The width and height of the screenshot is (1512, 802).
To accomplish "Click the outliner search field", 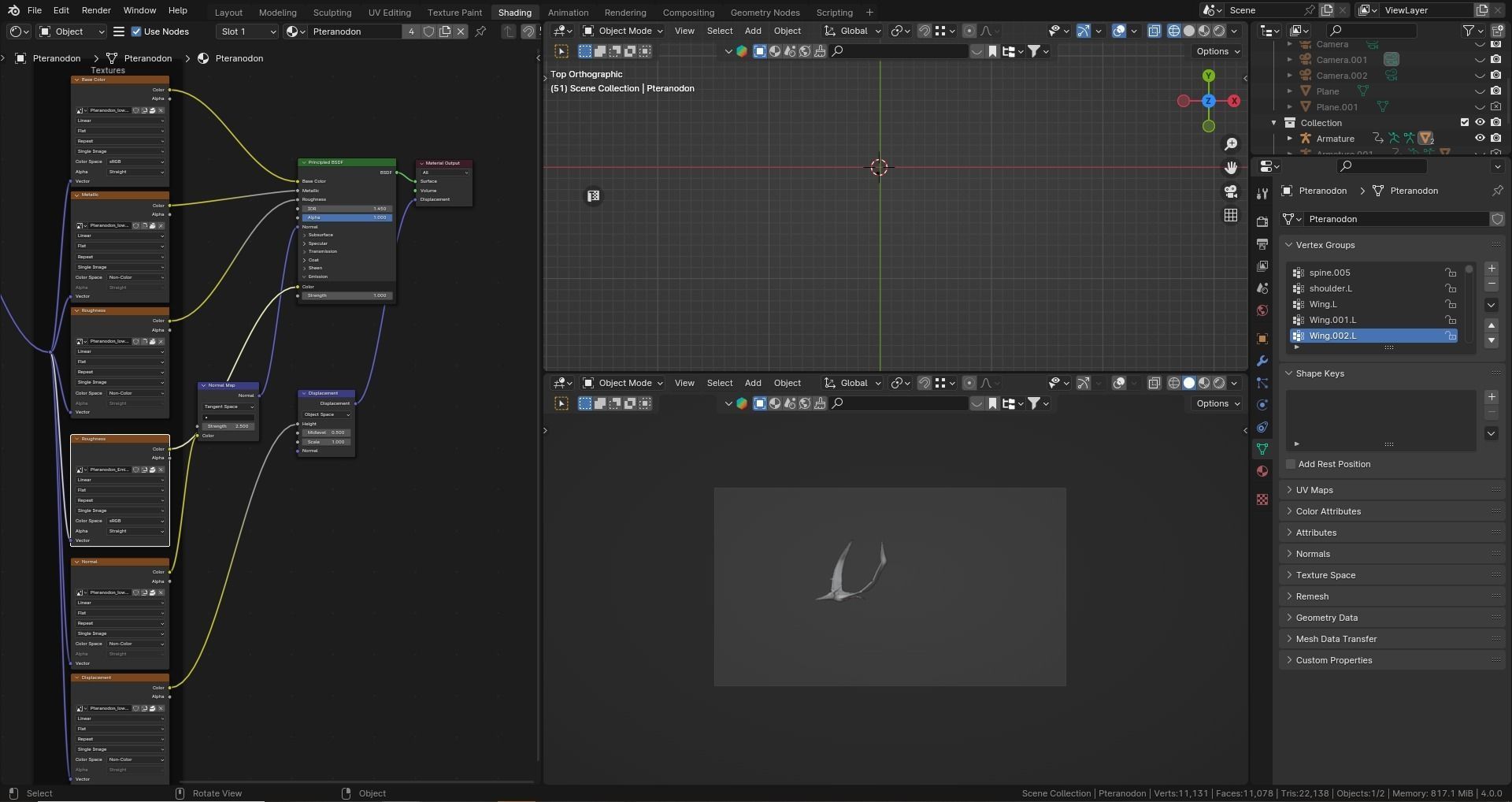I will click(x=1371, y=31).
